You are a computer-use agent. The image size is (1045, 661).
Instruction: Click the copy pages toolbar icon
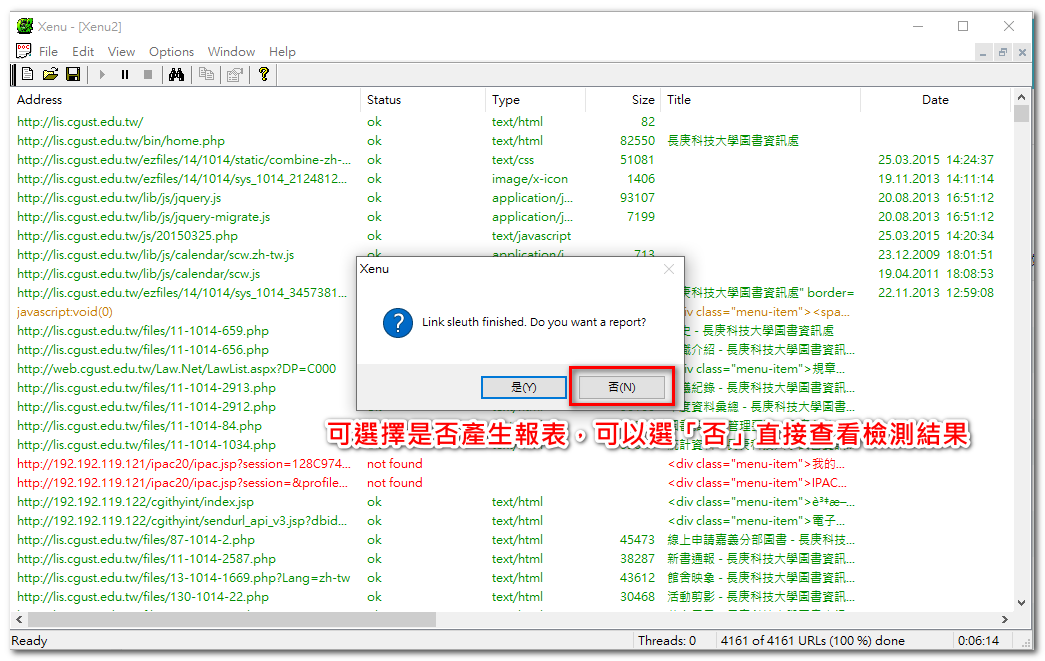click(207, 75)
